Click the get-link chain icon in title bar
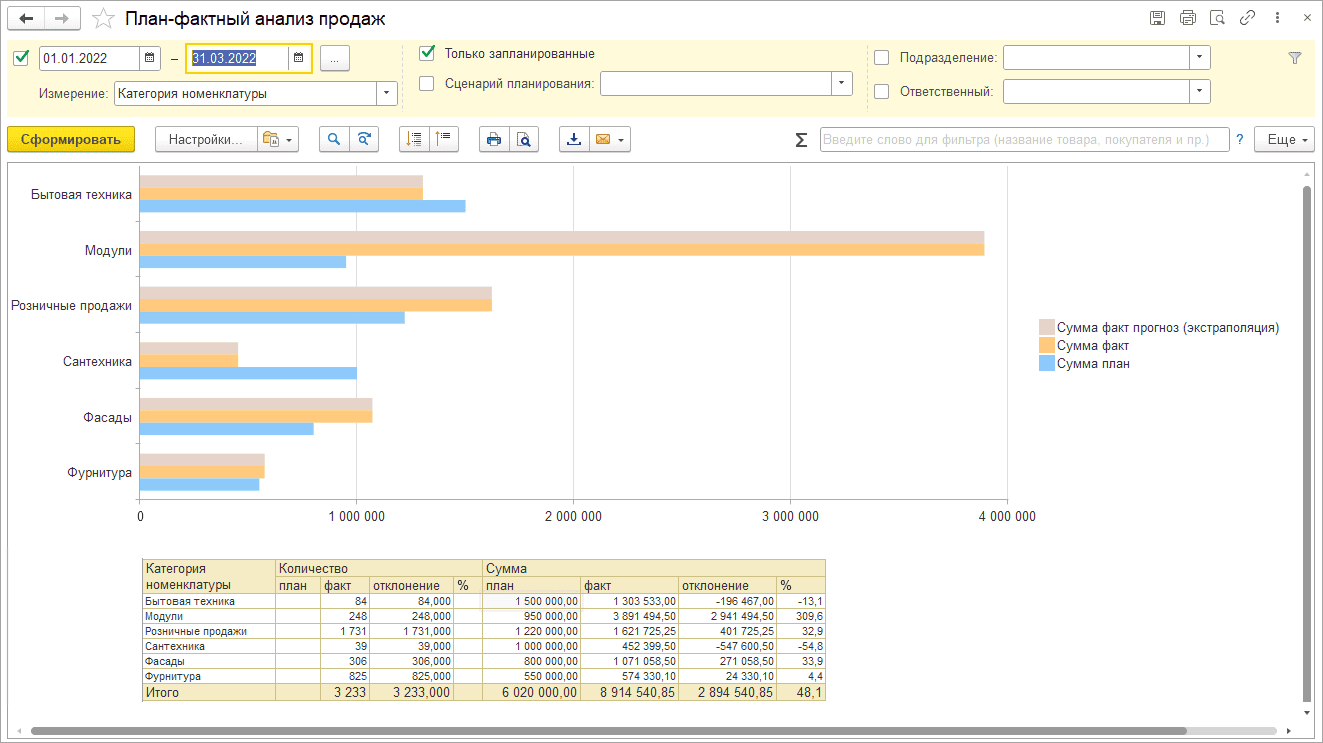This screenshot has width=1323, height=743. [x=1247, y=18]
